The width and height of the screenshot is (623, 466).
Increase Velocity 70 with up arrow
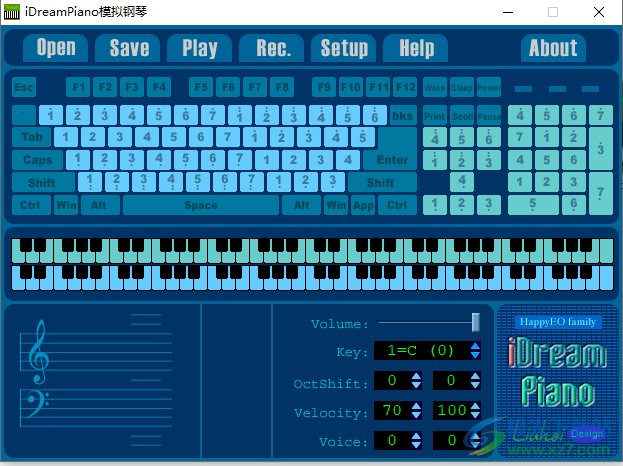[x=416, y=406]
